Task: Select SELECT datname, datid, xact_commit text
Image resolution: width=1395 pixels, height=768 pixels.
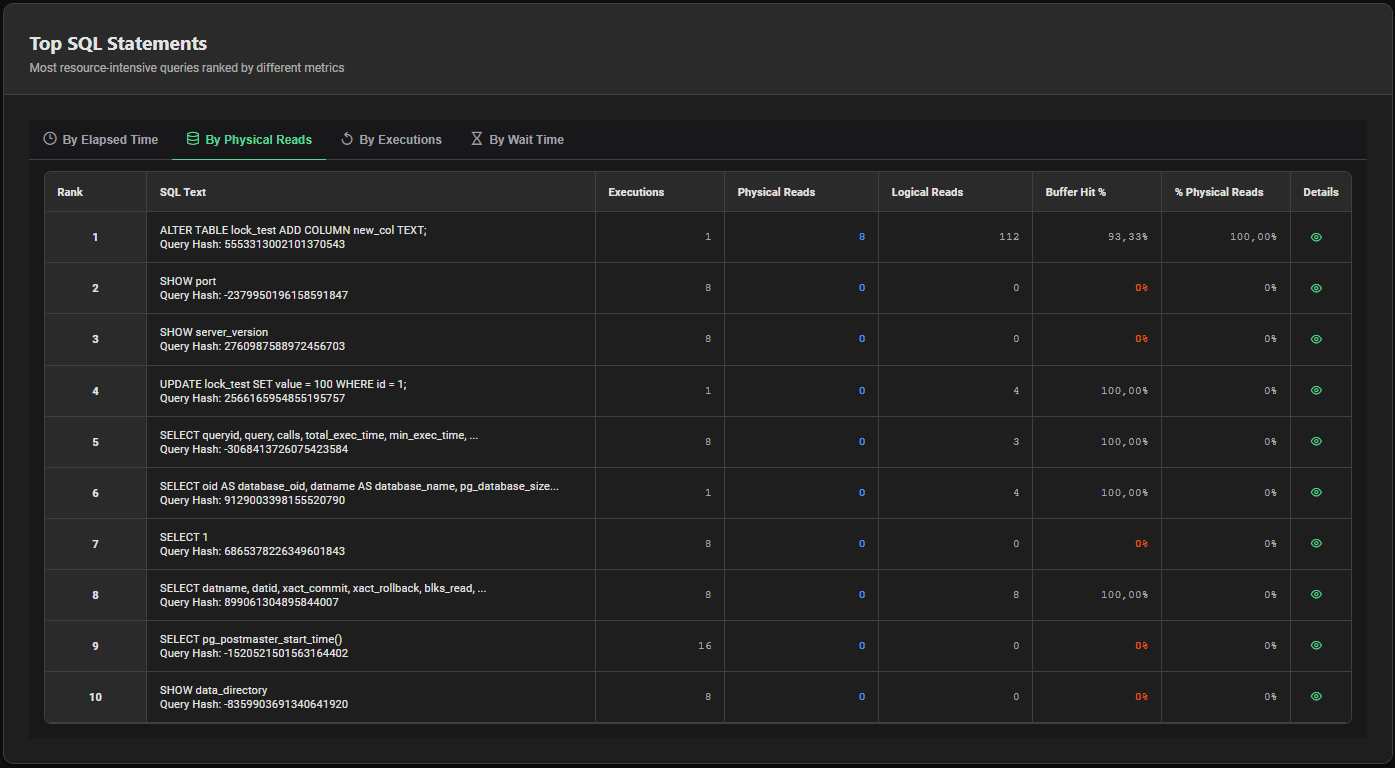Action: tap(323, 588)
